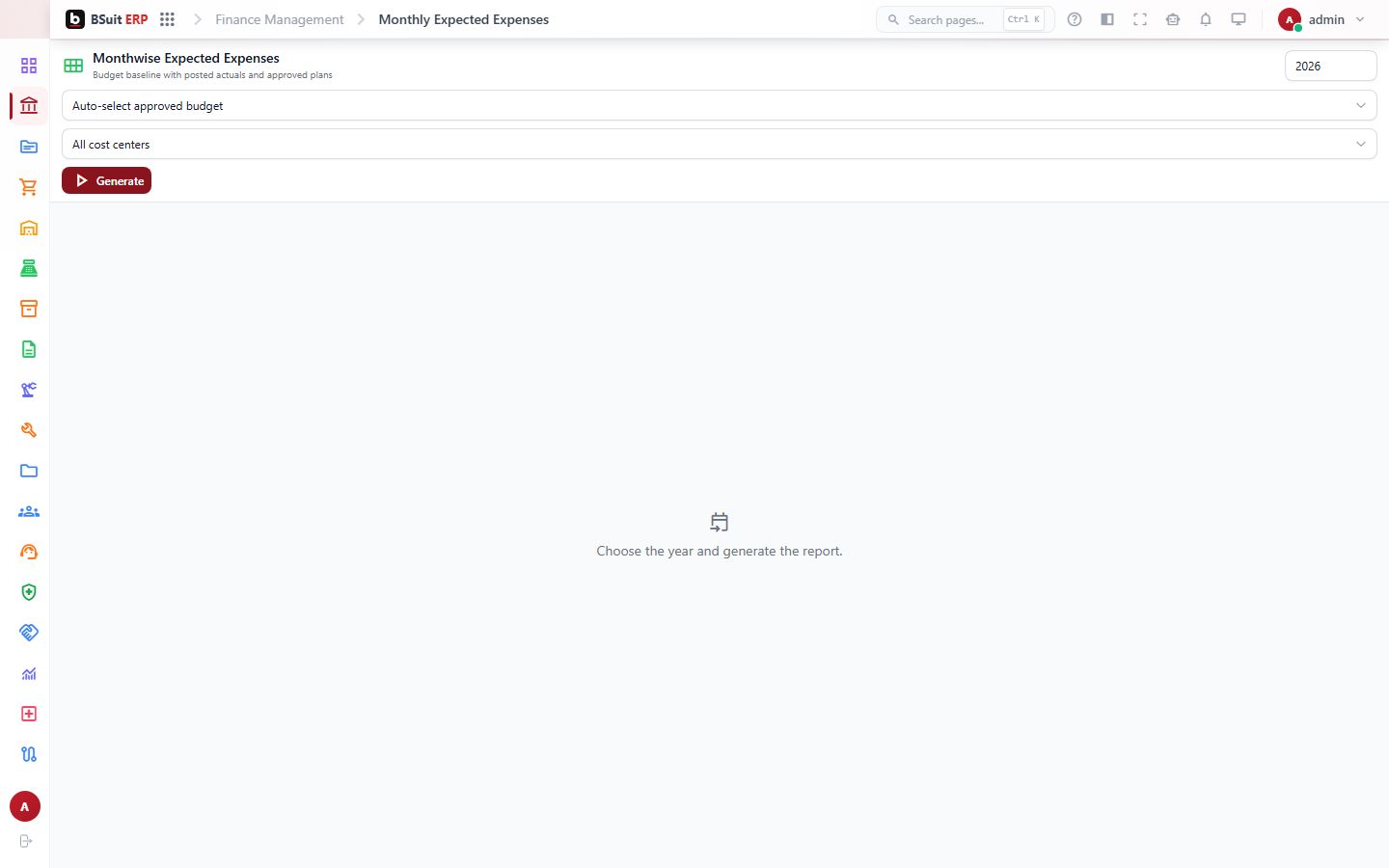Viewport: 1389px width, 868px height.
Task: Click the monitor display icon in header
Action: pos(1239,19)
